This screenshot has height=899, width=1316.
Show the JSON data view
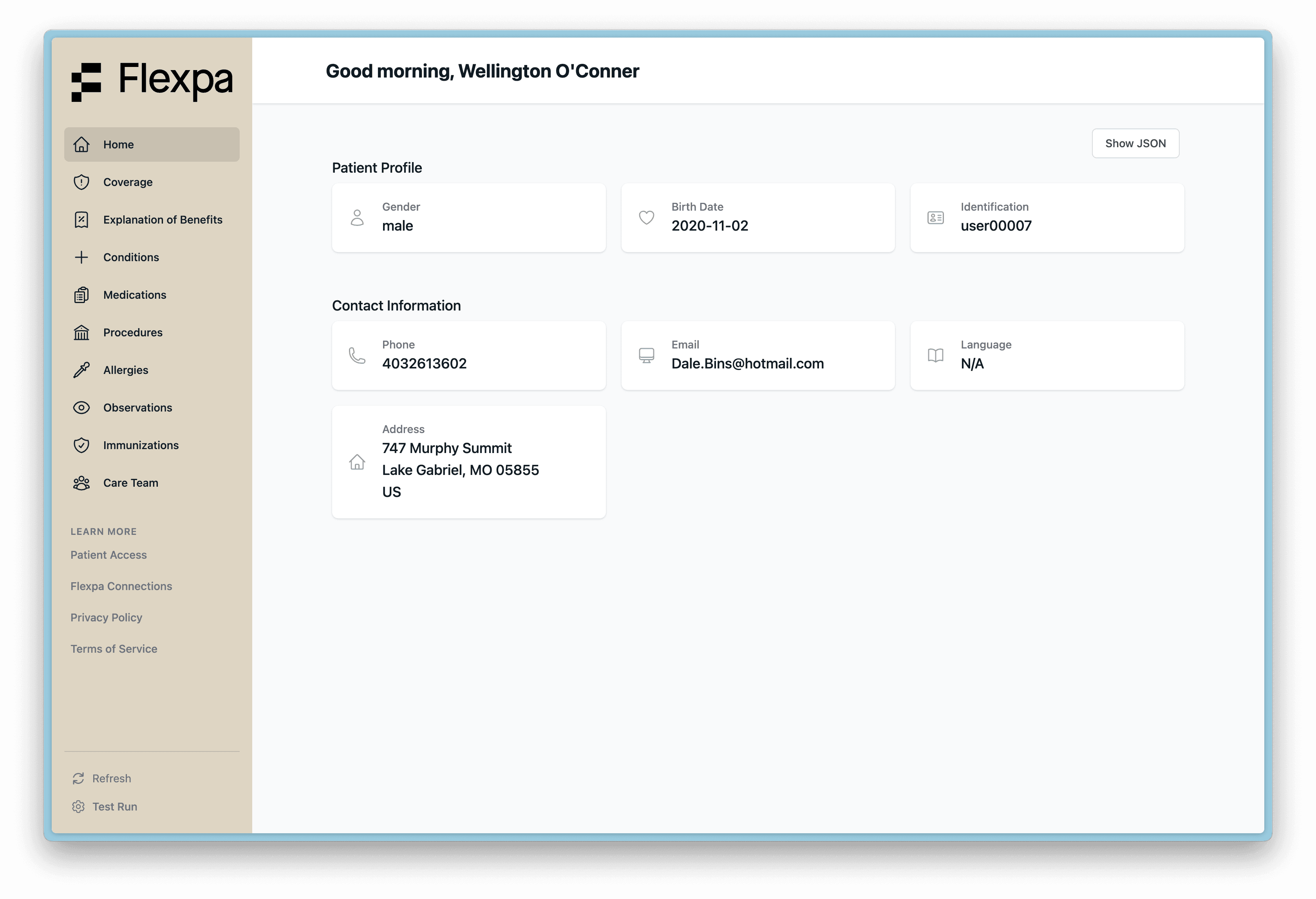coord(1135,143)
